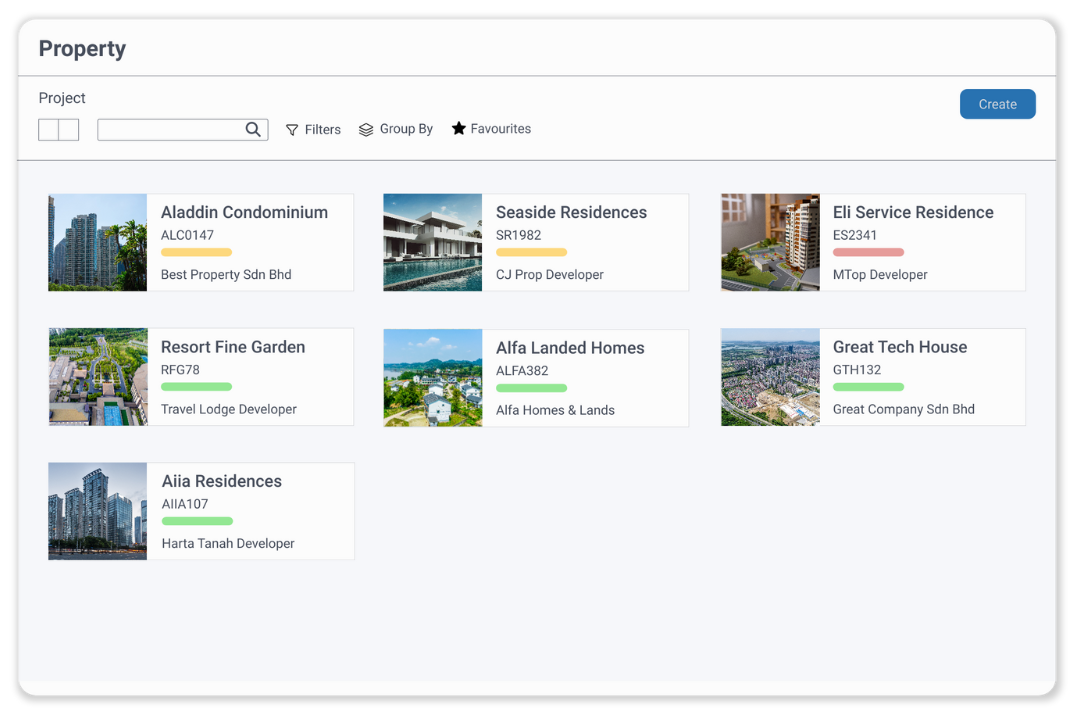Open the Filters funnel icon
Screen dimensions: 1080x720
point(292,130)
